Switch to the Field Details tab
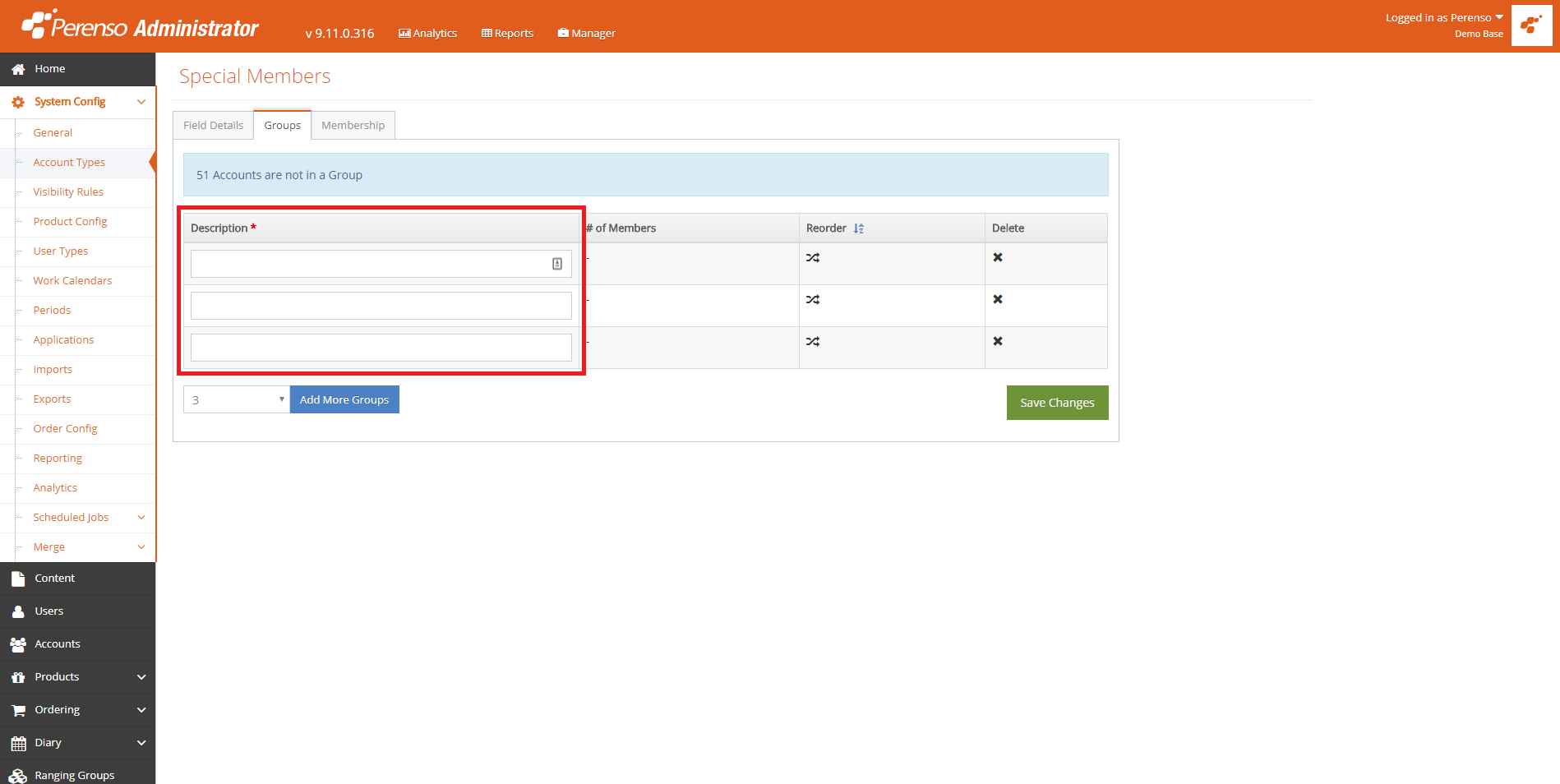1560x784 pixels. coord(213,125)
